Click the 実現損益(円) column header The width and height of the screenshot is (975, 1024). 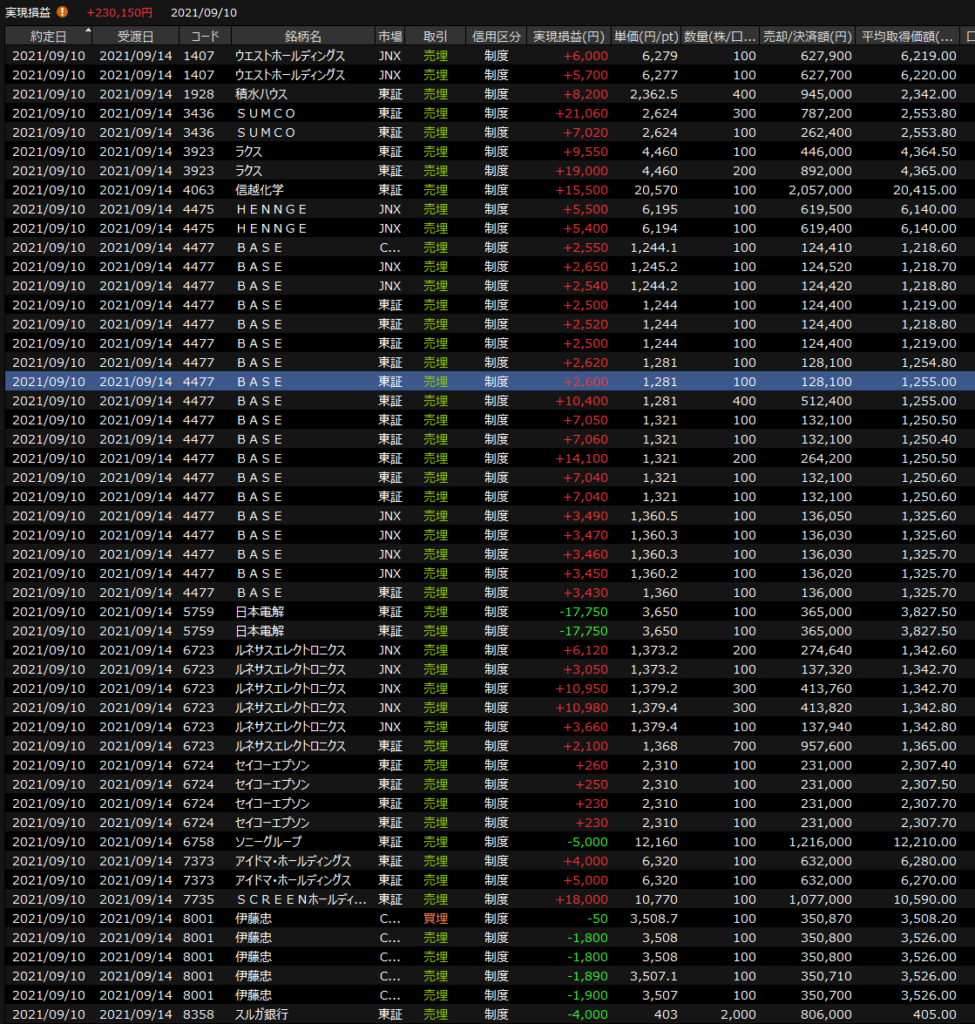(568, 36)
